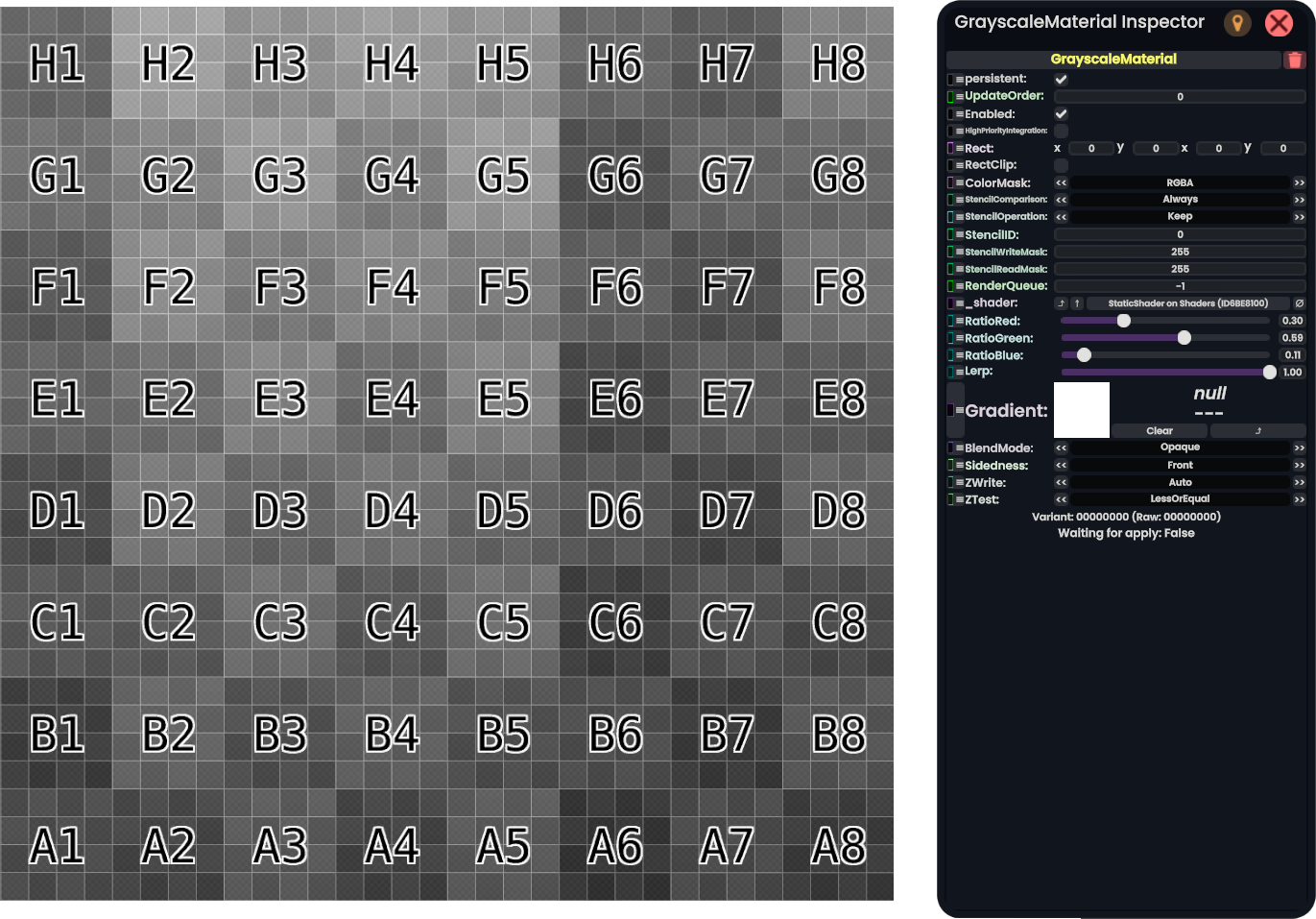
Task: Disable the Enabled checkbox
Action: coord(1061,114)
